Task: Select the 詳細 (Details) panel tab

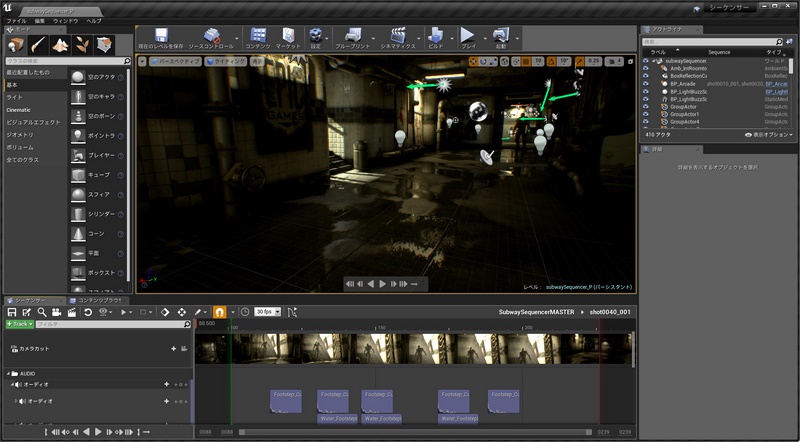Action: [671, 150]
